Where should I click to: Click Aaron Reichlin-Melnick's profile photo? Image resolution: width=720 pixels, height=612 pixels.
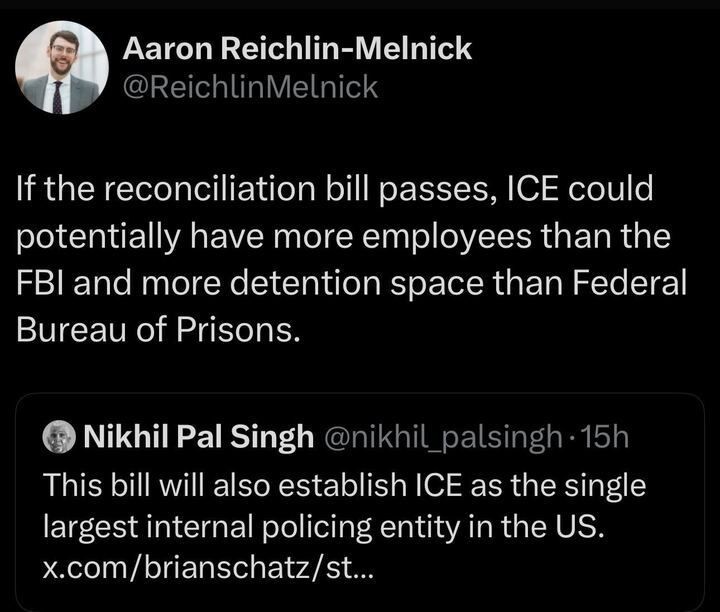(x=63, y=67)
